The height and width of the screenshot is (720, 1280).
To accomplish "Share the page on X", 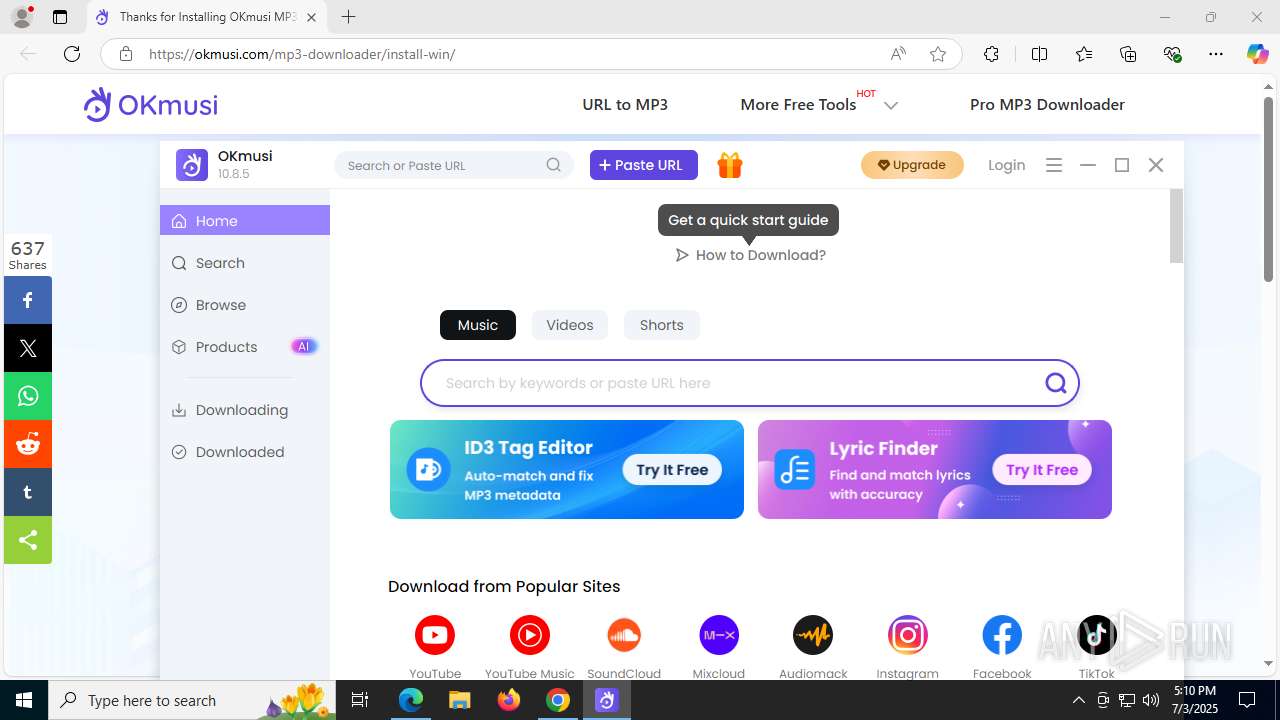I will [x=28, y=348].
